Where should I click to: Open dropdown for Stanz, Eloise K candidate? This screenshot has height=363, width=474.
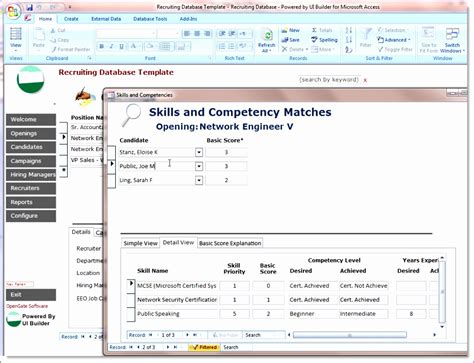pyautogui.click(x=199, y=152)
